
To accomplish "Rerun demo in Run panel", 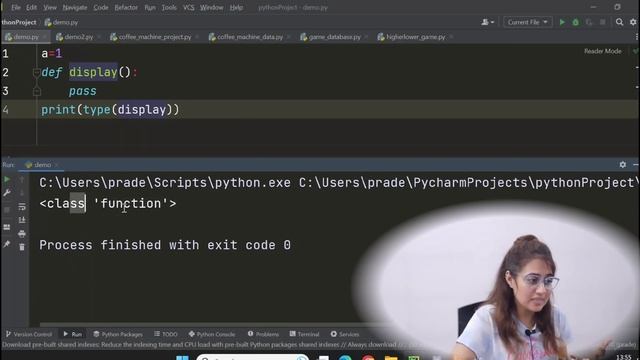I will (7, 179).
